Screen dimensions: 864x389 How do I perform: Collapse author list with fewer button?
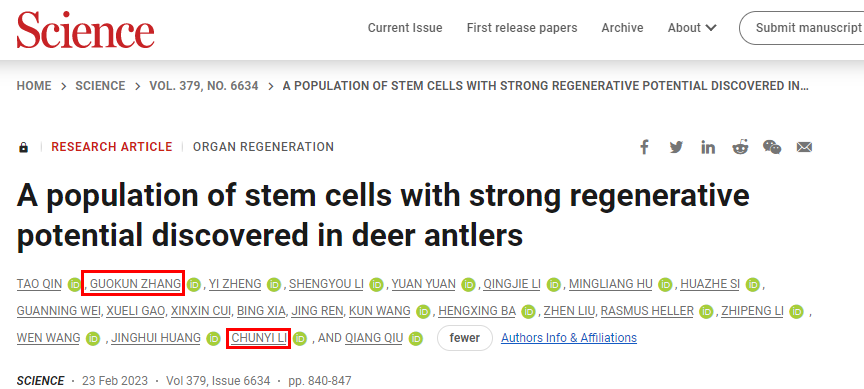(x=465, y=338)
